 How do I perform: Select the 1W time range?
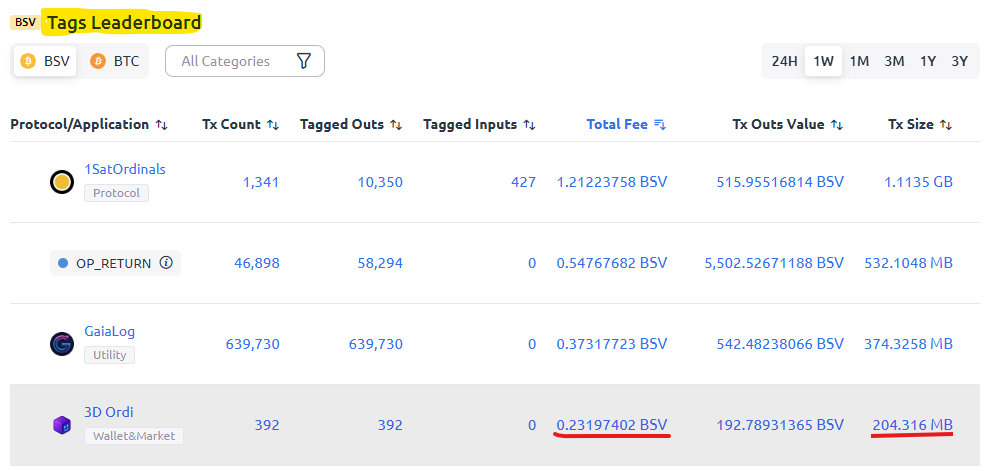(x=823, y=61)
